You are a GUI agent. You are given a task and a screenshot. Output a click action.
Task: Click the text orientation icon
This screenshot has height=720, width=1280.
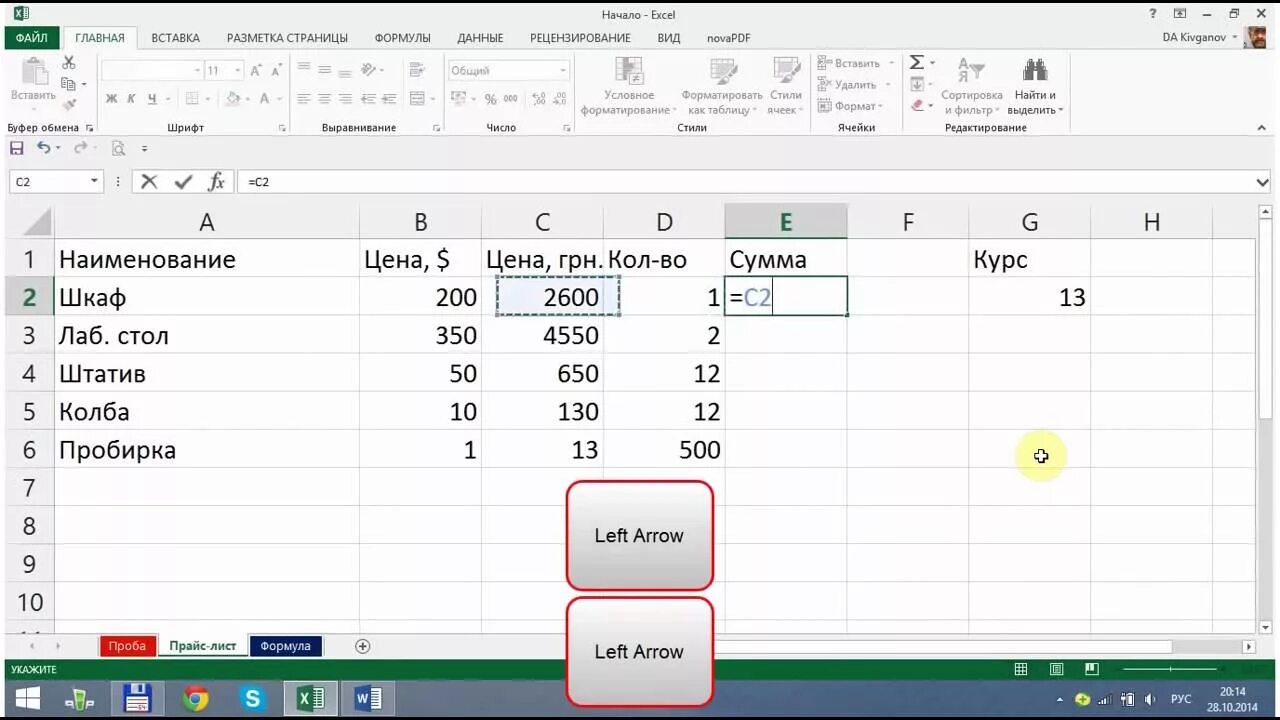[x=369, y=71]
